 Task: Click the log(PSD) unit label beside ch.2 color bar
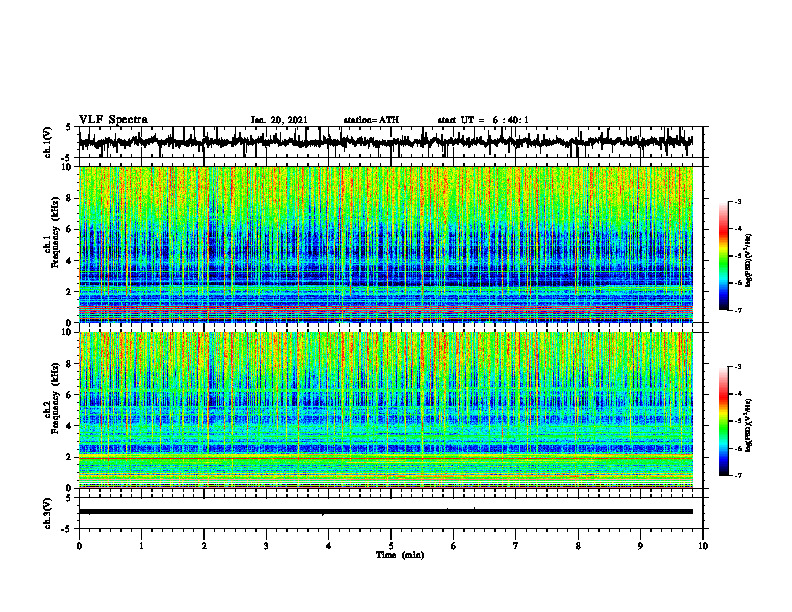[749, 425]
